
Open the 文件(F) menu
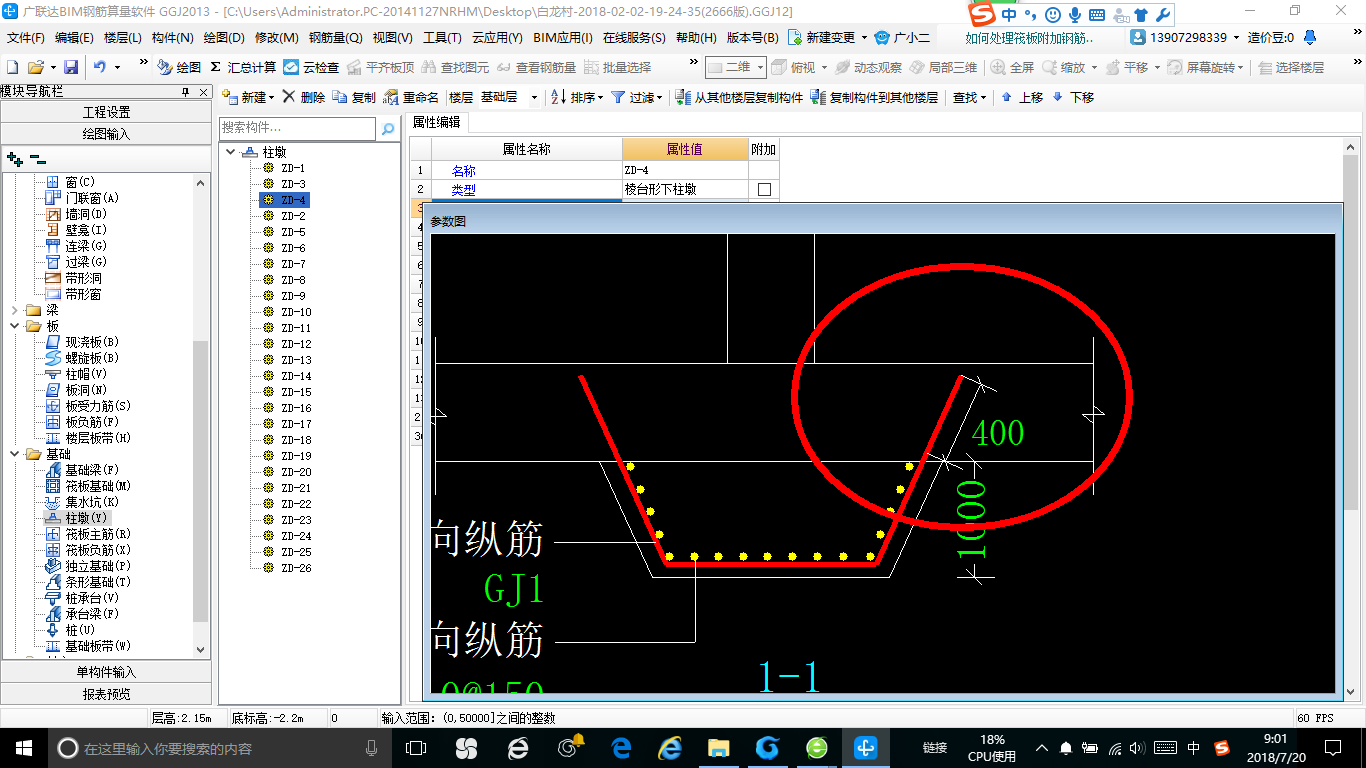(x=26, y=37)
